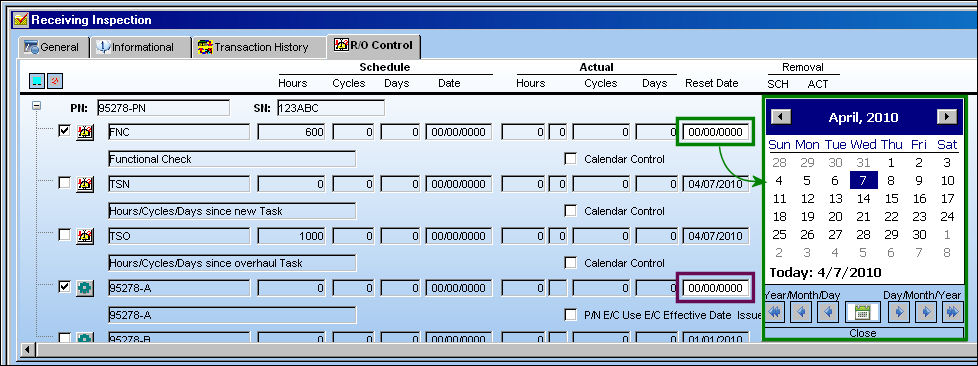The height and width of the screenshot is (366, 978).
Task: Click the PN field containing 95278-PN
Action: [163, 108]
